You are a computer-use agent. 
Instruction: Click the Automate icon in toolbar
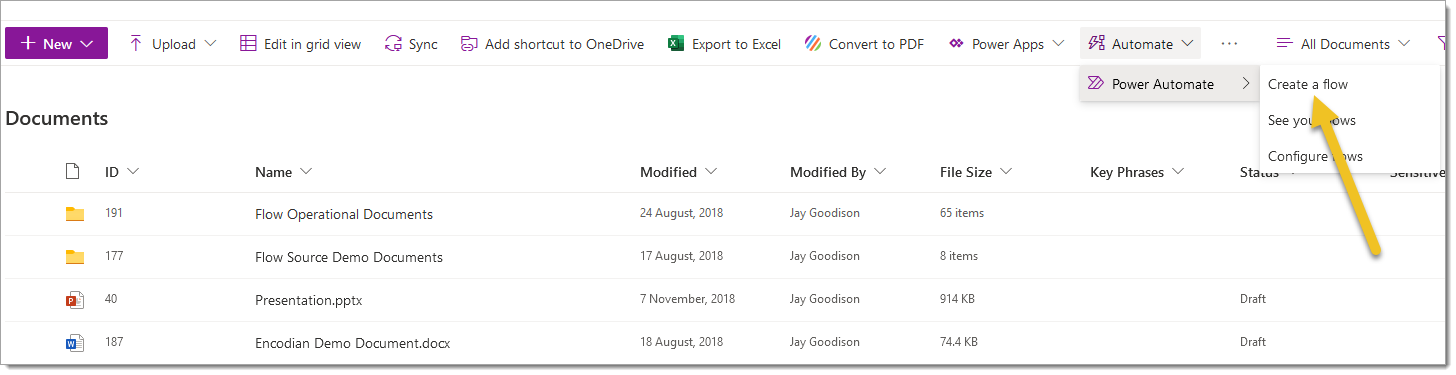tap(1096, 44)
